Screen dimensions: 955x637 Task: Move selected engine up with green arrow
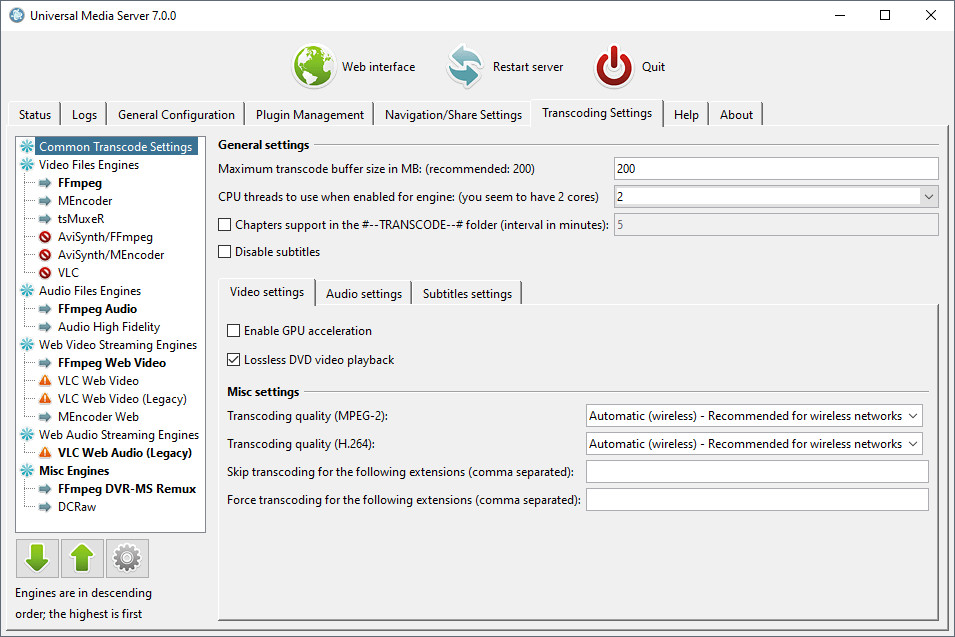point(82,559)
